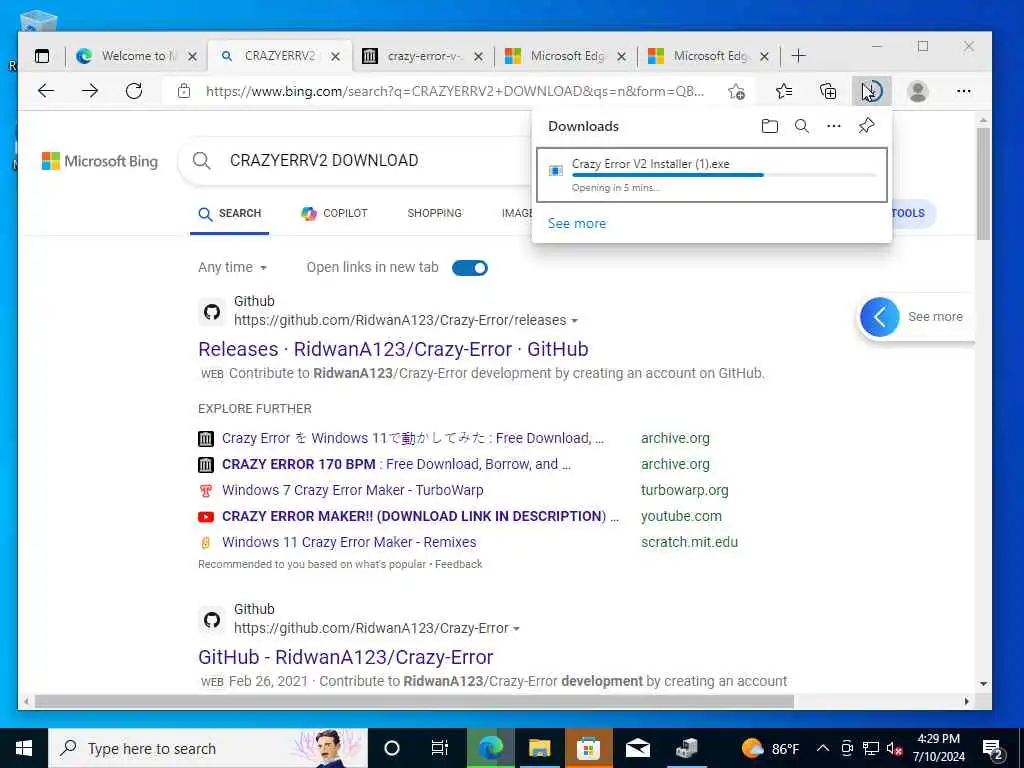Click the Feedback link
The width and height of the screenshot is (1024, 768).
[458, 564]
